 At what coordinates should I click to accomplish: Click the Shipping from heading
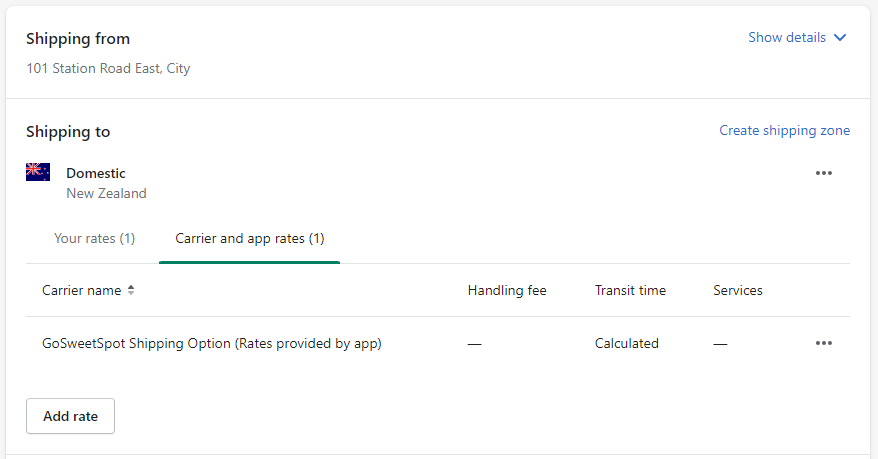[78, 39]
